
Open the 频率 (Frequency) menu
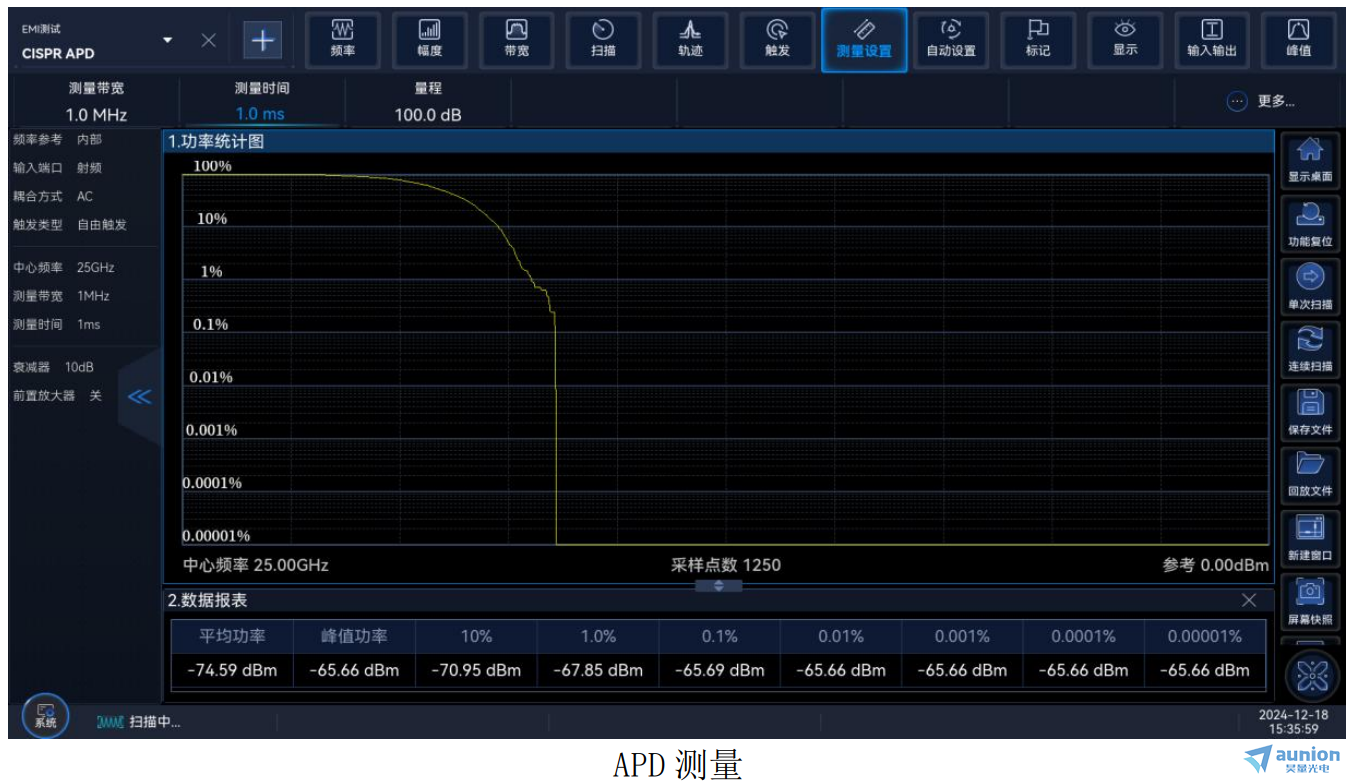342,40
